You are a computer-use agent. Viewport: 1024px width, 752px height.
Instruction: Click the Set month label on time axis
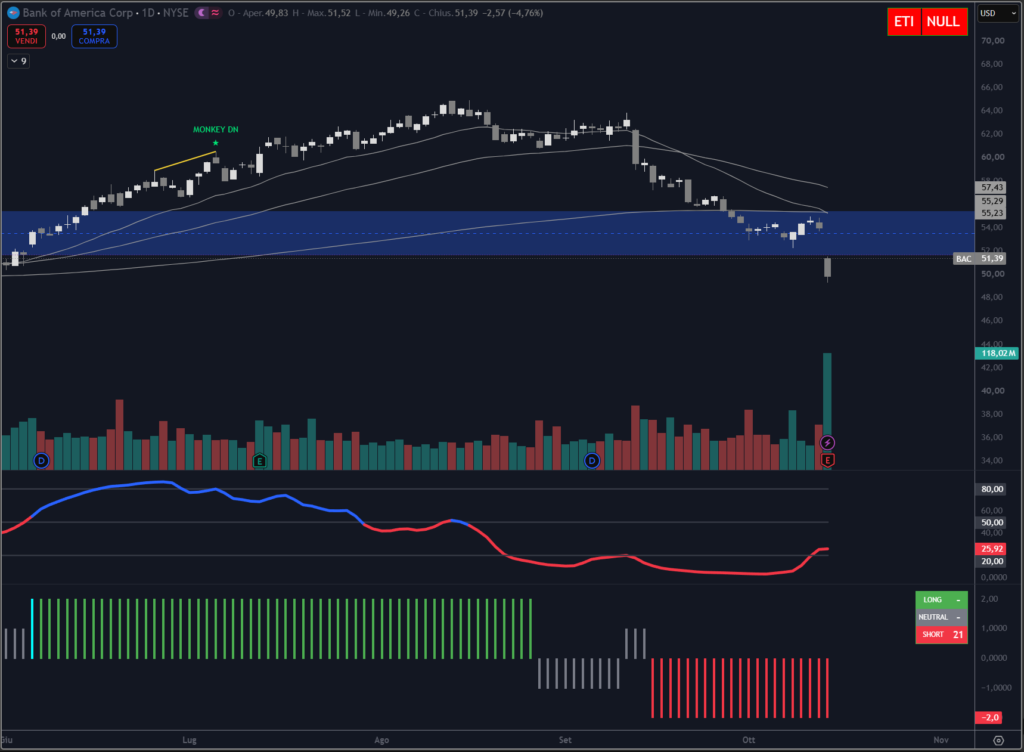point(565,740)
